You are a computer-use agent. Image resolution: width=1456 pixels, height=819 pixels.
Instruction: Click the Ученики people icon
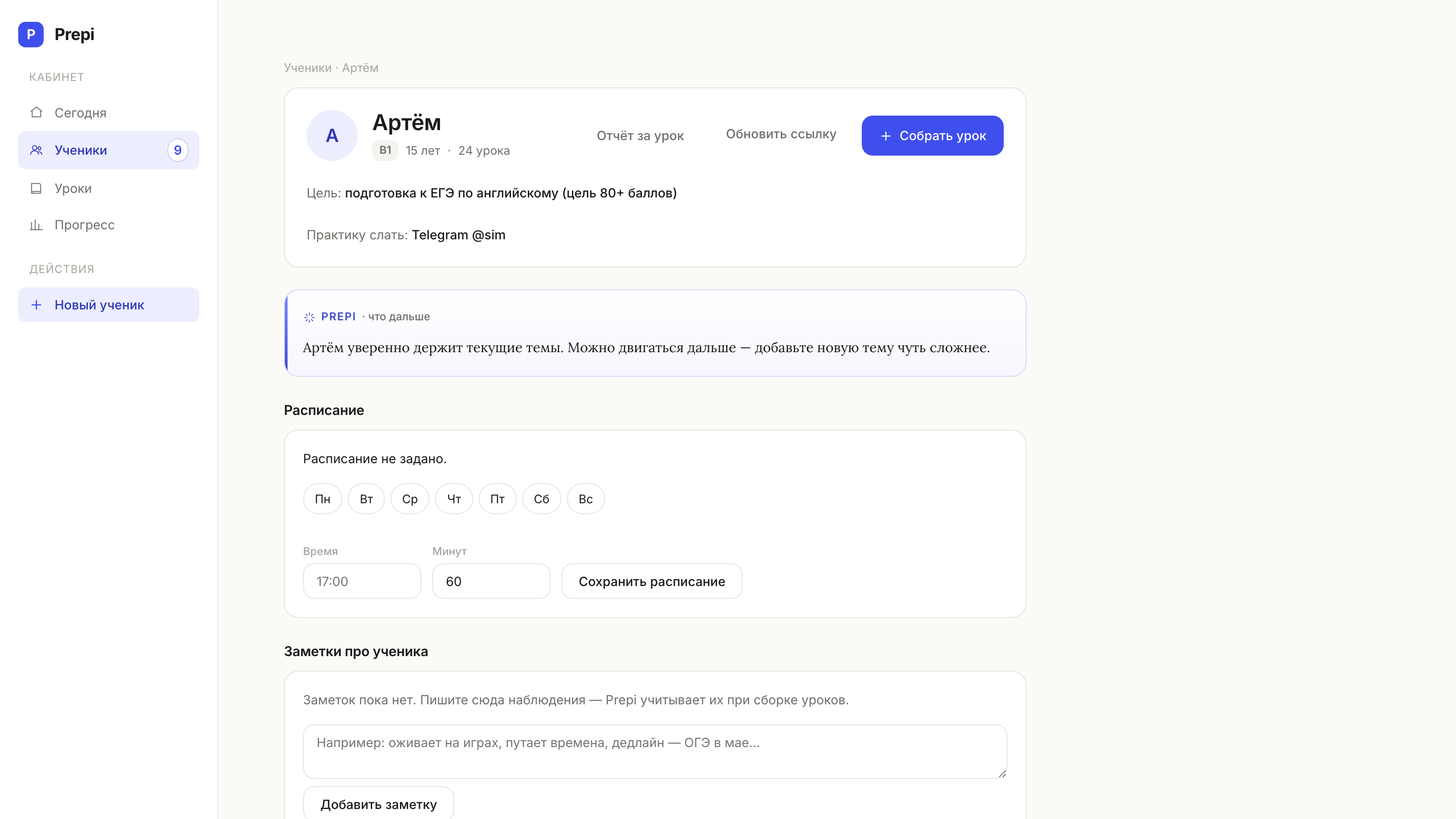[36, 150]
